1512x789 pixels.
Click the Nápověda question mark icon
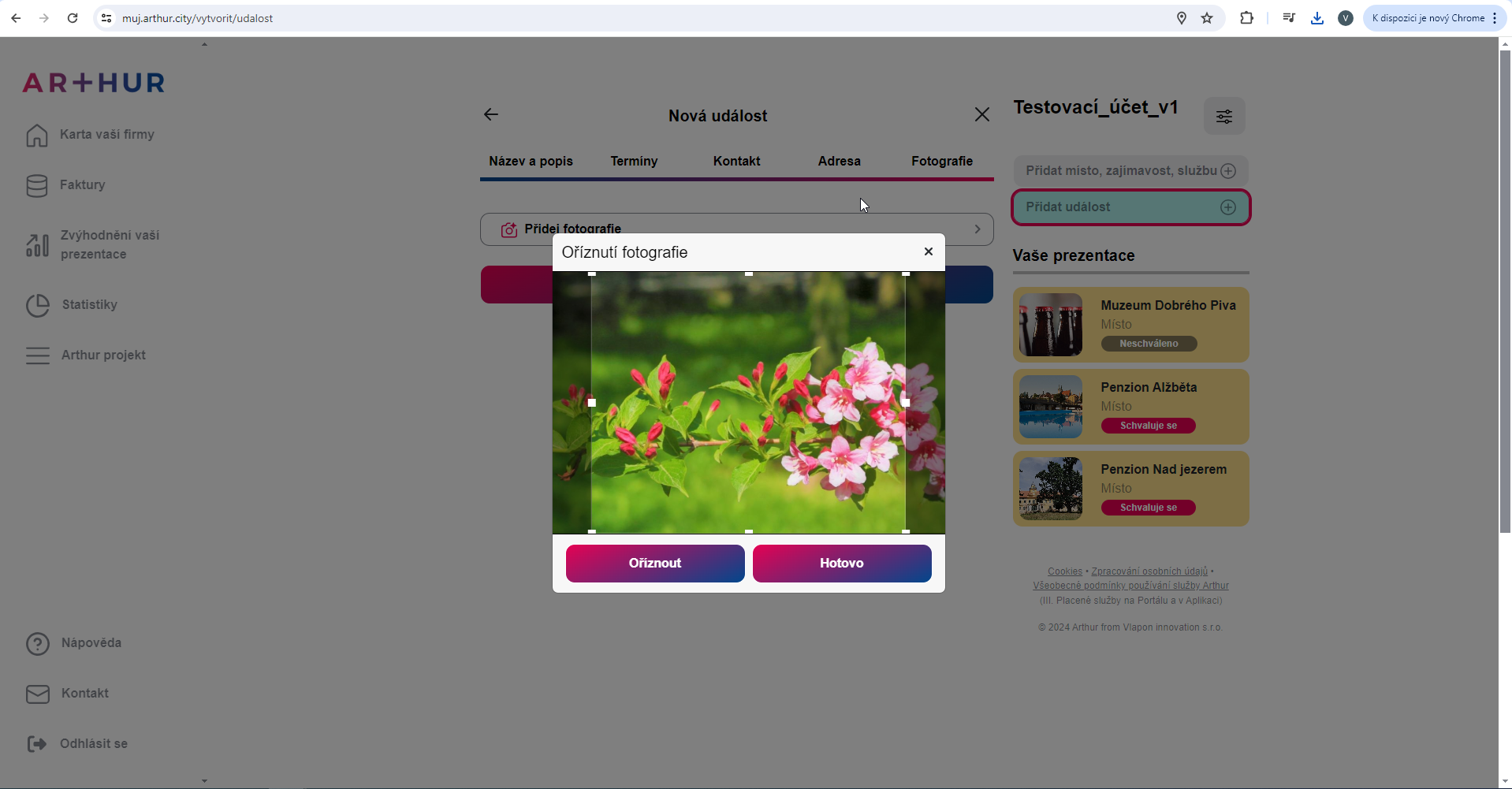[x=37, y=644]
